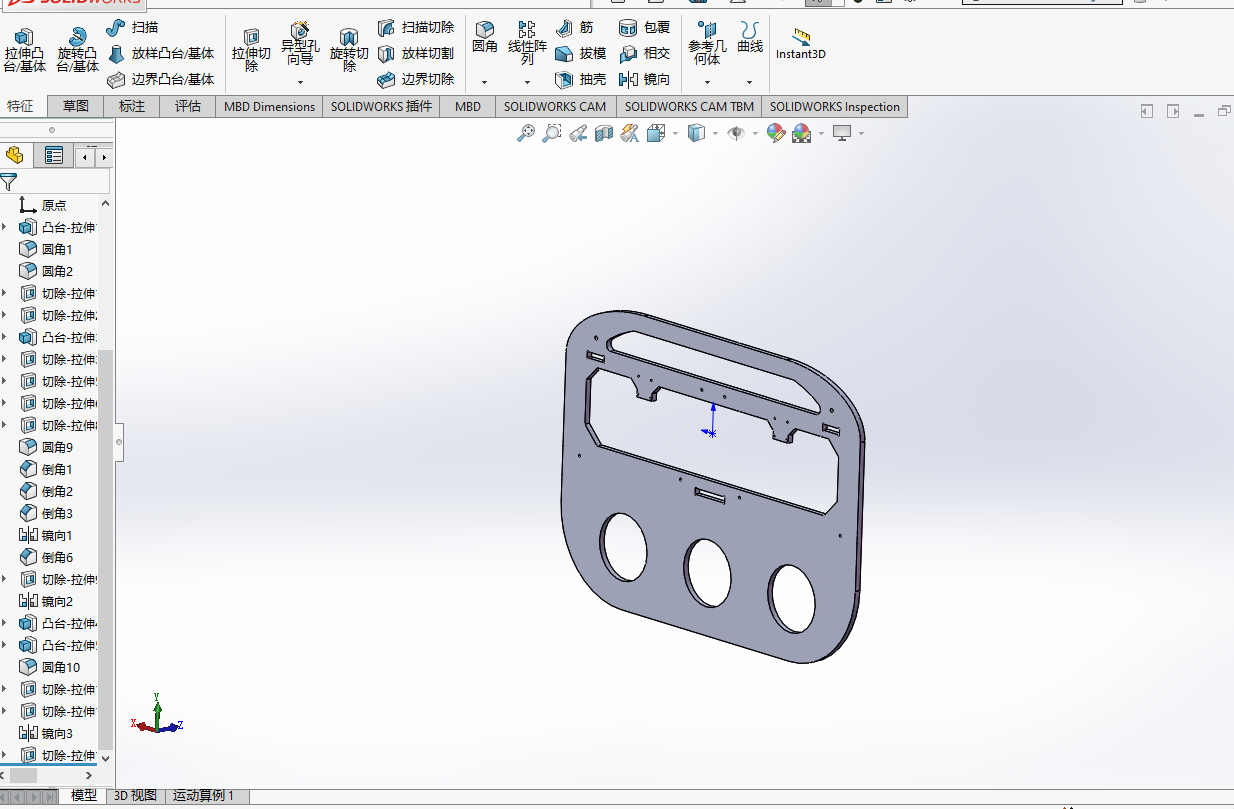The height and width of the screenshot is (809, 1234).
Task: Switch to the 标注 tab
Action: pos(132,106)
